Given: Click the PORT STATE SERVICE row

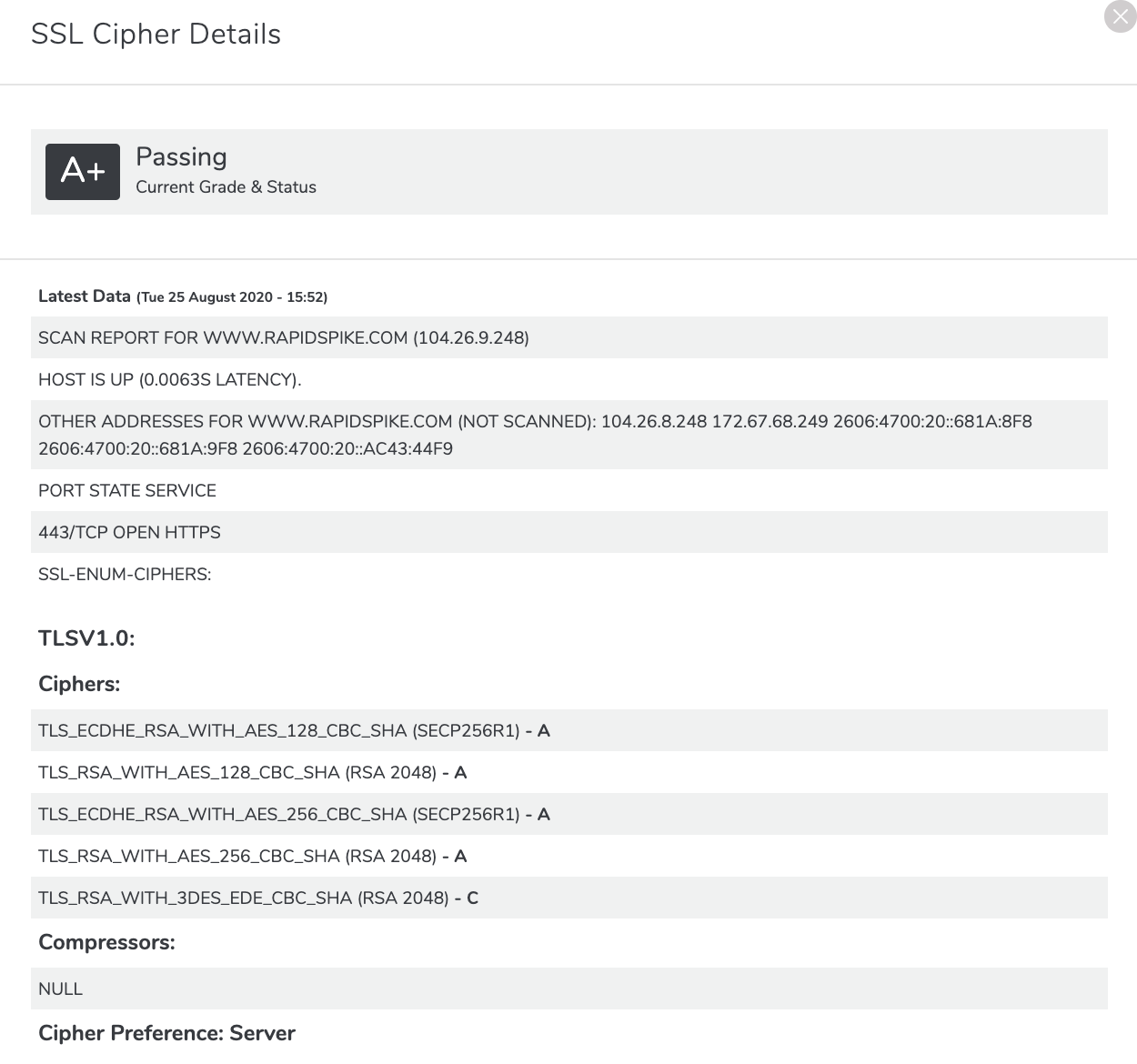Looking at the screenshot, I should (569, 490).
